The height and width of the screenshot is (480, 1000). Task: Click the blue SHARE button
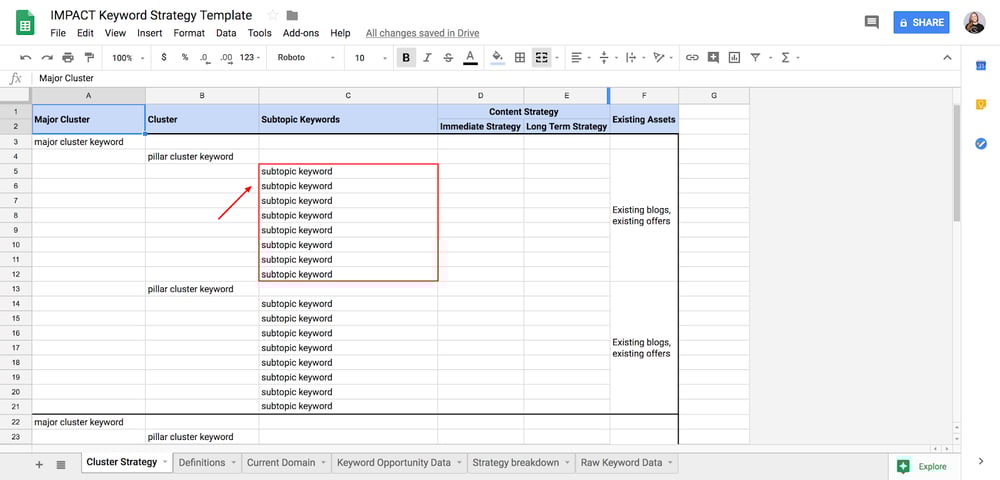coord(921,22)
